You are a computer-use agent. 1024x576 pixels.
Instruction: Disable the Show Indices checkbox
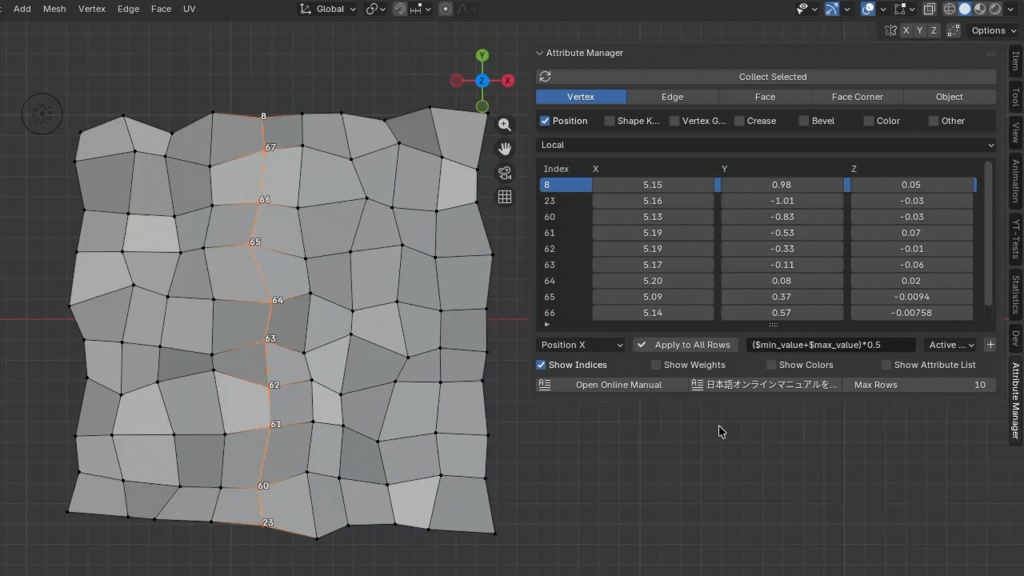click(541, 365)
